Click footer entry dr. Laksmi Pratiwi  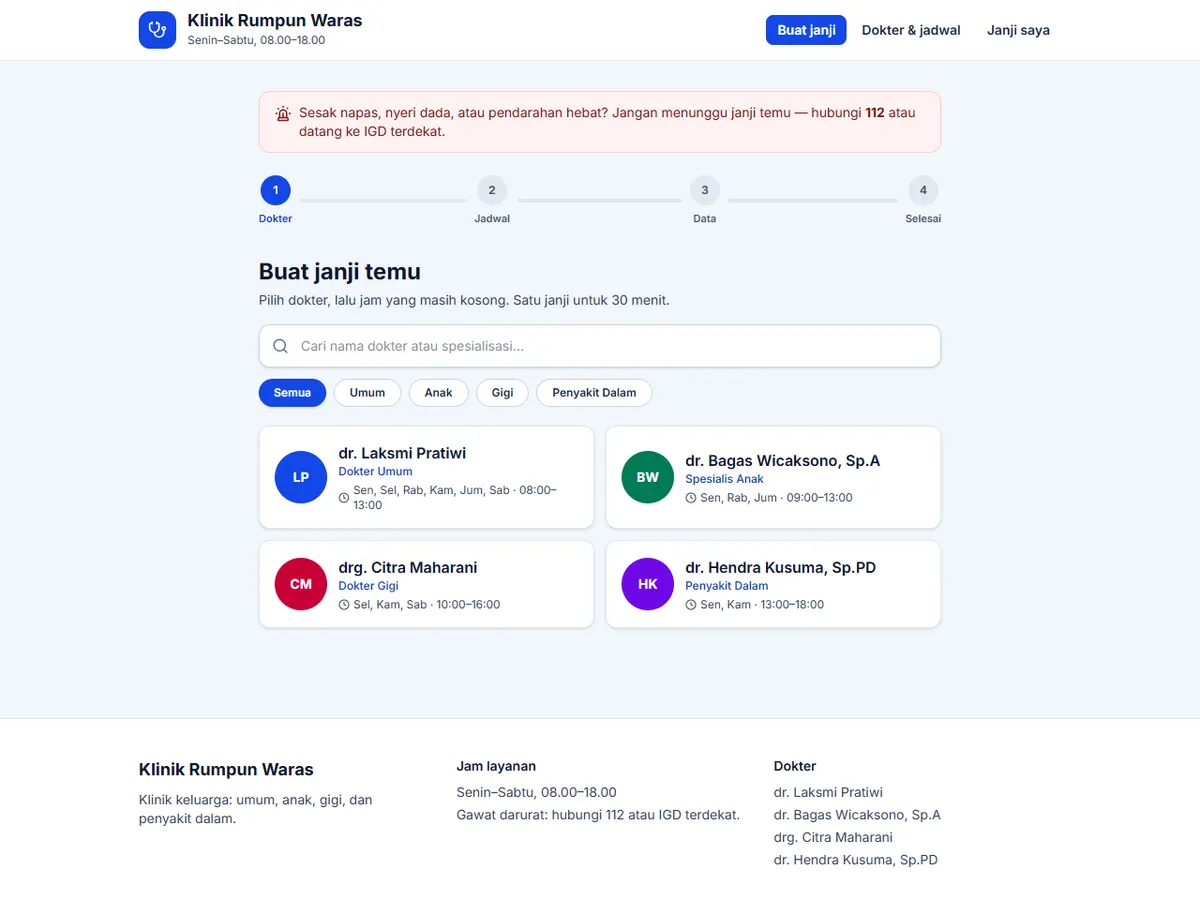pos(828,792)
